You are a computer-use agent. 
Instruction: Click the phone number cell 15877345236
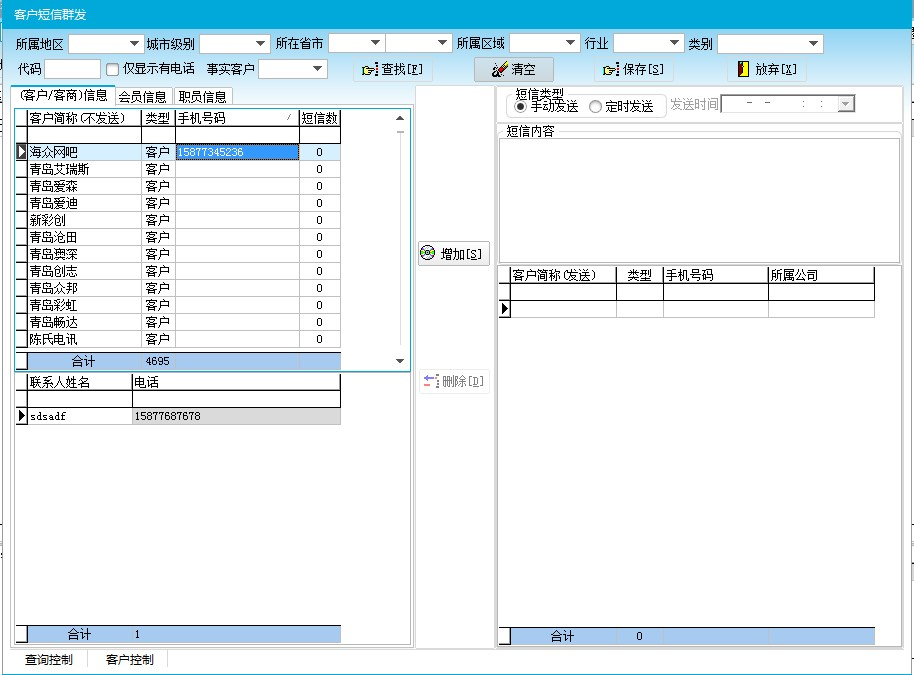[237, 152]
